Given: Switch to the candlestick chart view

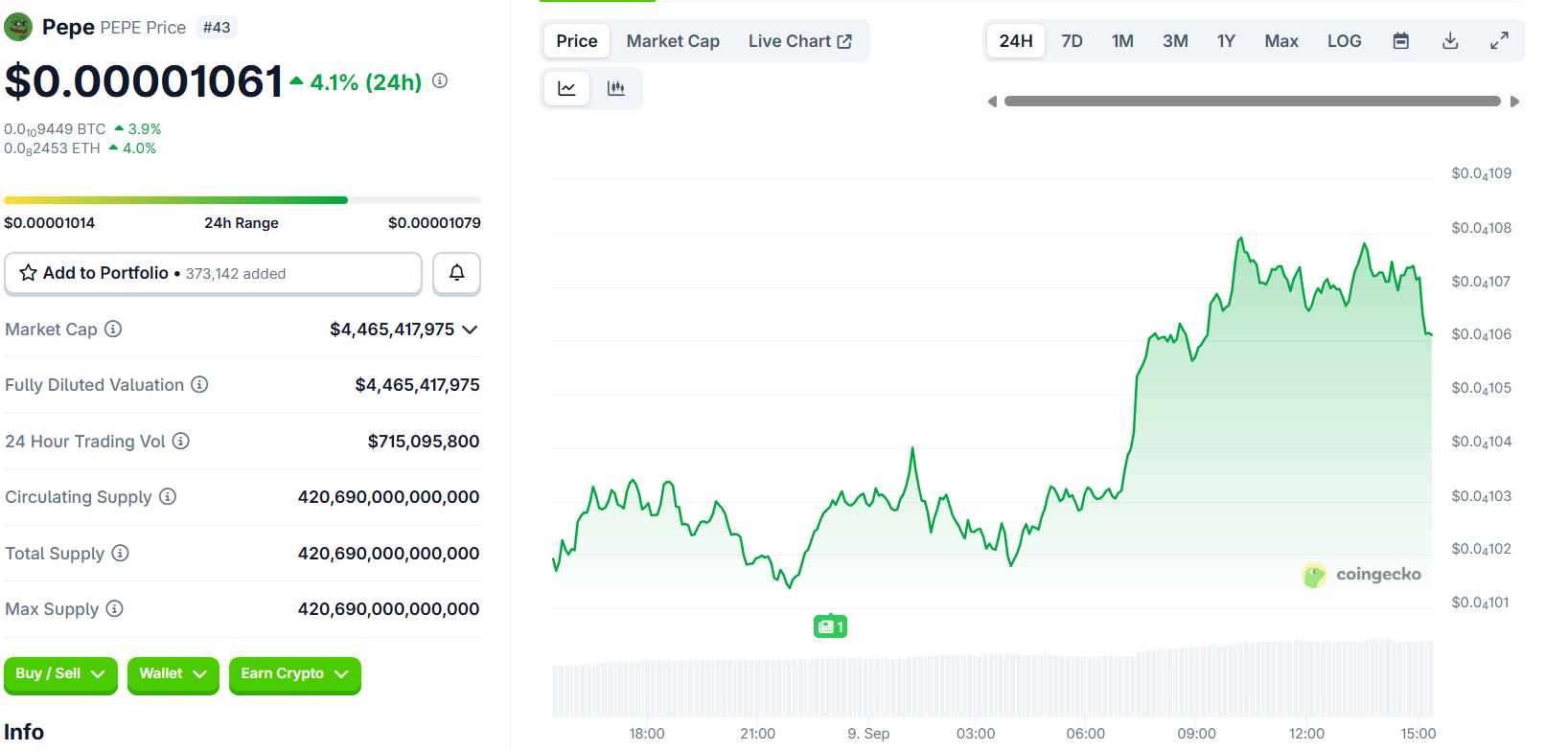Looking at the screenshot, I should coord(616,89).
